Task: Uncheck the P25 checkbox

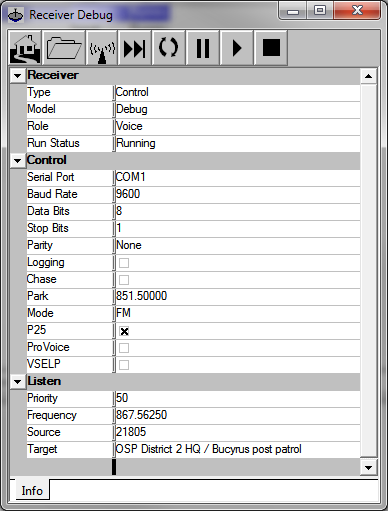Action: tap(124, 331)
